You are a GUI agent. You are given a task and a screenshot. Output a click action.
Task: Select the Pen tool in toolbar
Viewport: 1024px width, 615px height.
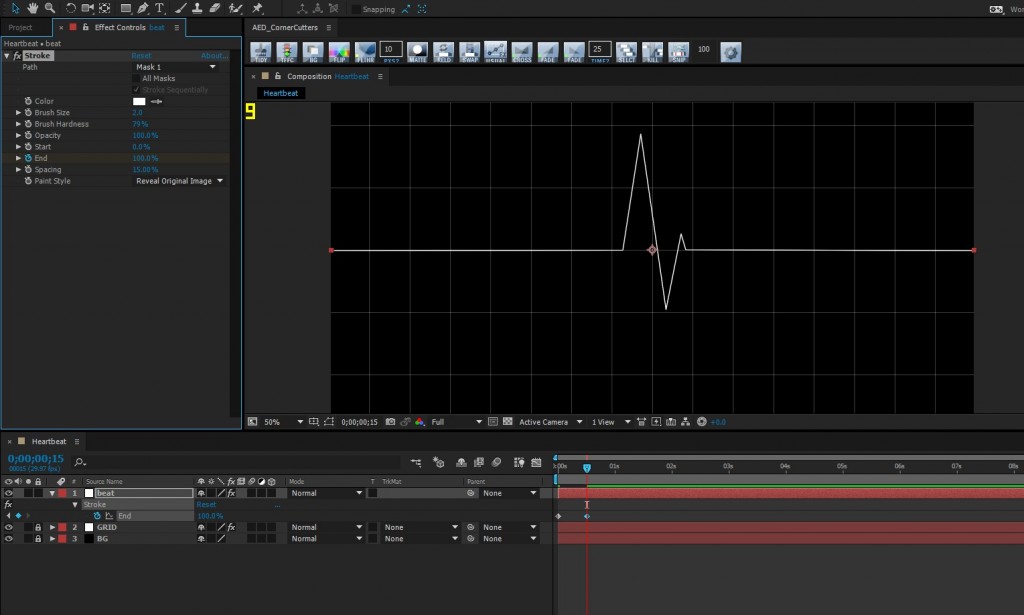point(143,8)
